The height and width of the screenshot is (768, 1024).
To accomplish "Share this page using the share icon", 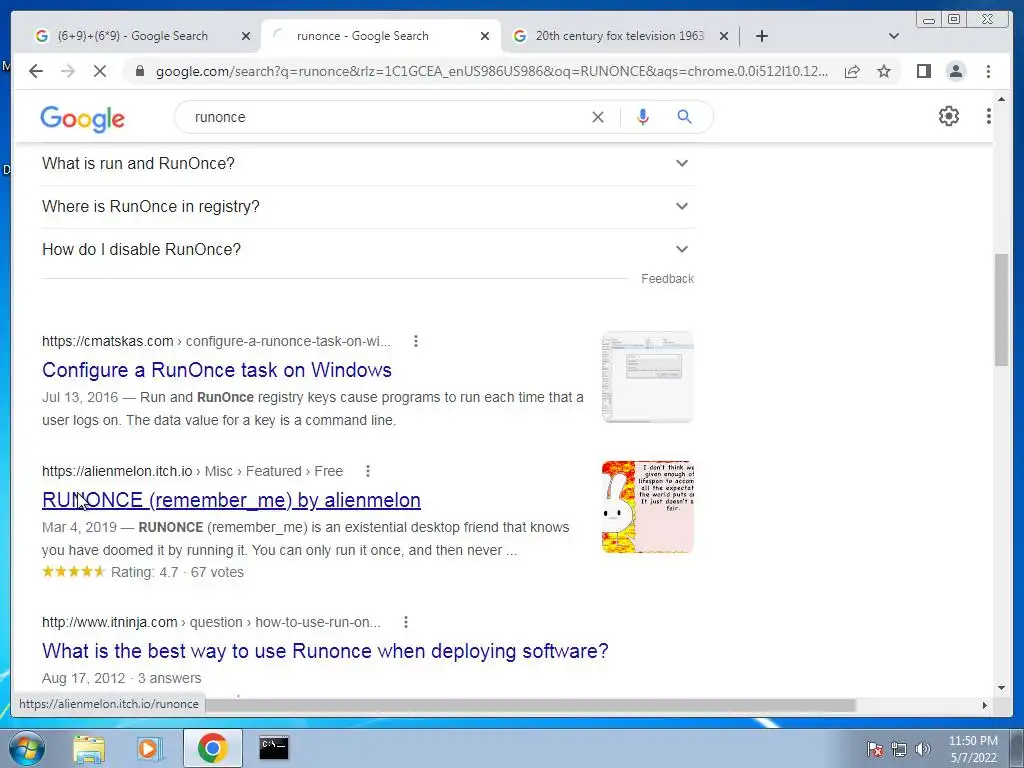I will click(852, 71).
